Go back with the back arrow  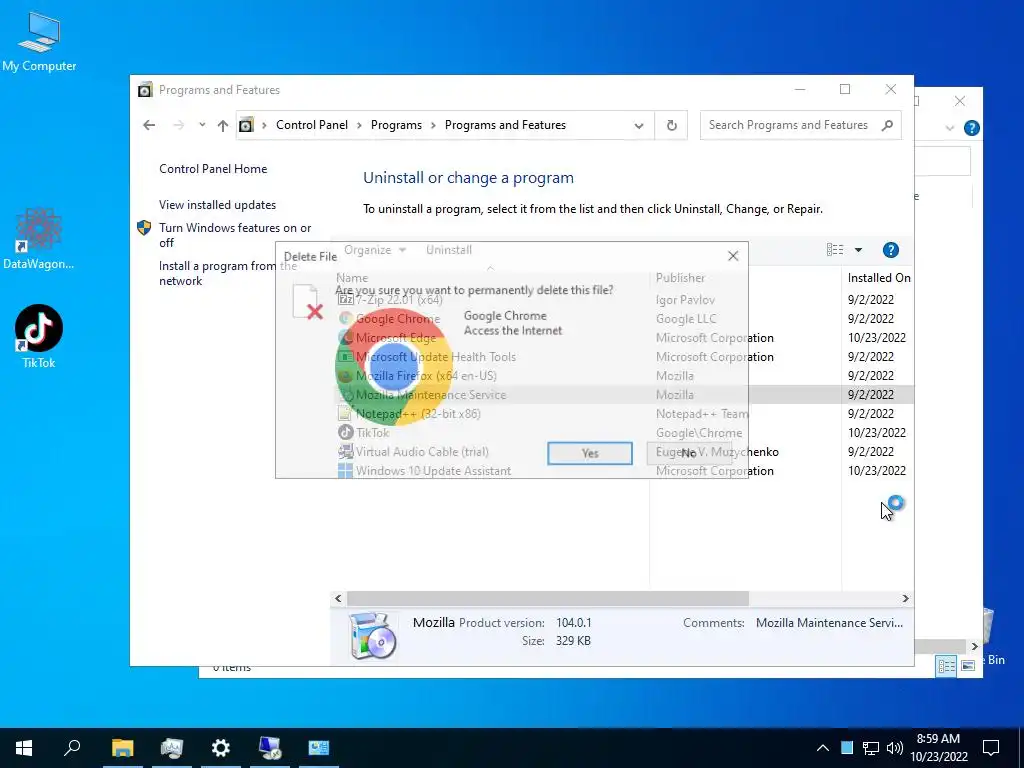pyautogui.click(x=150, y=125)
